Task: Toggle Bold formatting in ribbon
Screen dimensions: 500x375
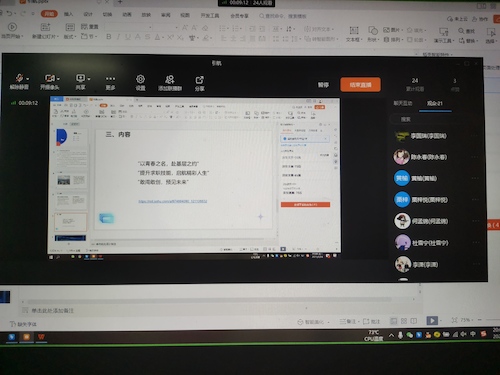Action: (109, 37)
